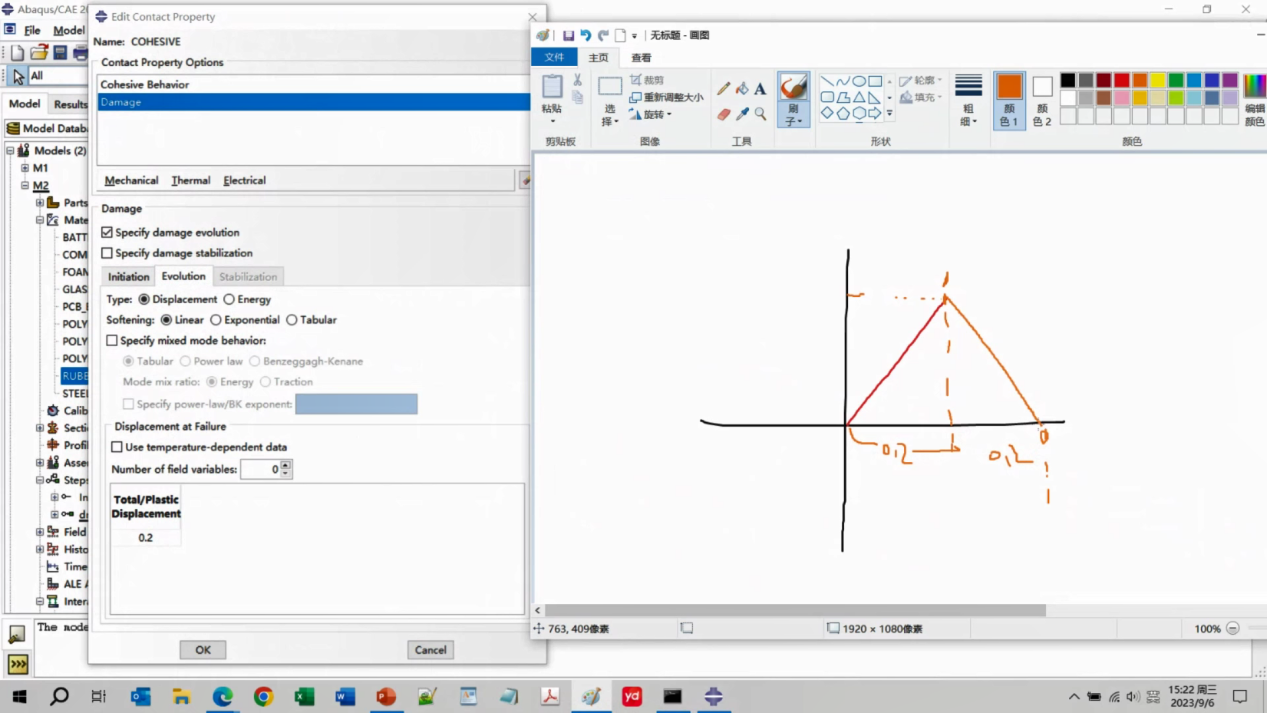Expand the M1 model node
The image size is (1267, 713).
(x=25, y=168)
